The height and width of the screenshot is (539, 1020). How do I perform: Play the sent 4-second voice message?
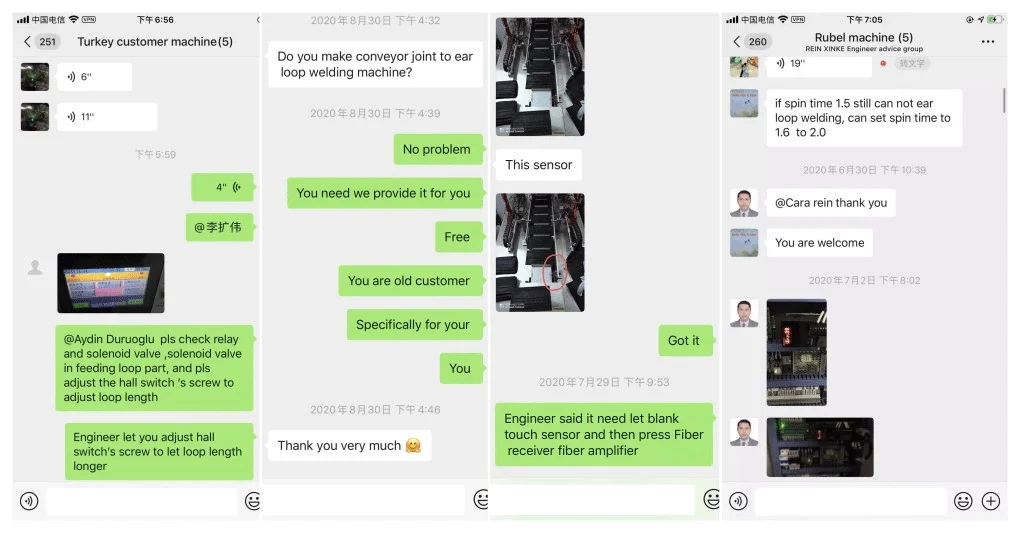[222, 187]
